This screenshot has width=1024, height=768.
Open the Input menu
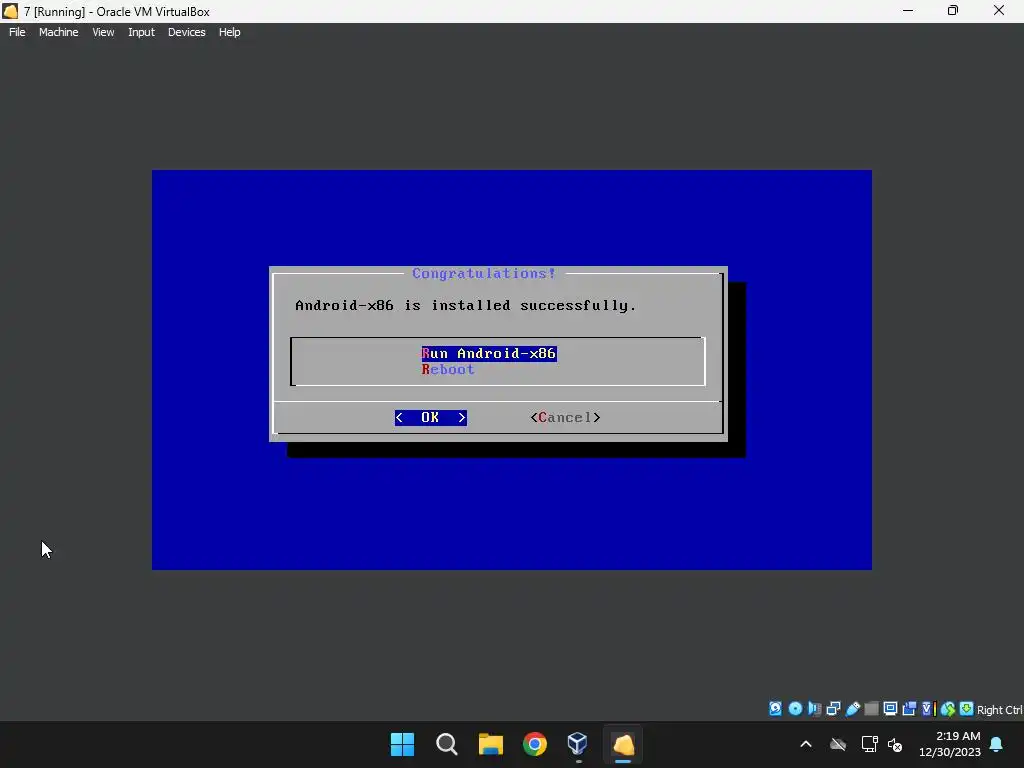coord(141,32)
